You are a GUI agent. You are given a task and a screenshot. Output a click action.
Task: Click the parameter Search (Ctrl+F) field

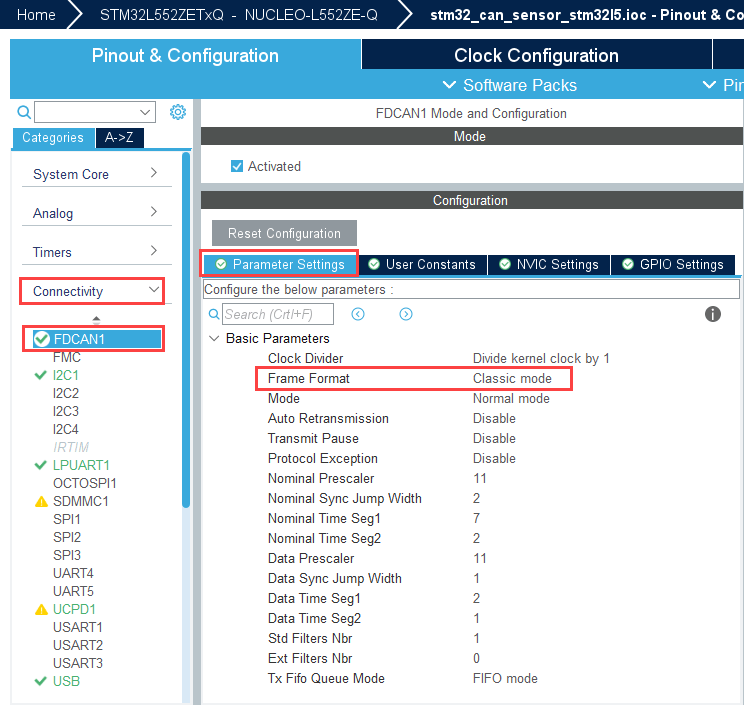pyautogui.click(x=278, y=314)
